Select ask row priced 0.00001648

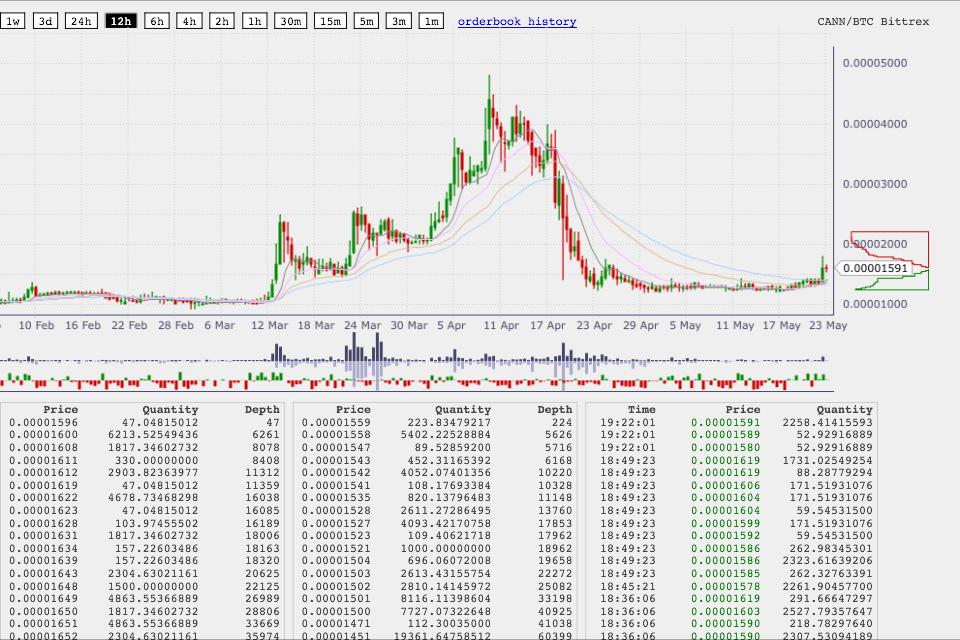pyautogui.click(x=144, y=586)
